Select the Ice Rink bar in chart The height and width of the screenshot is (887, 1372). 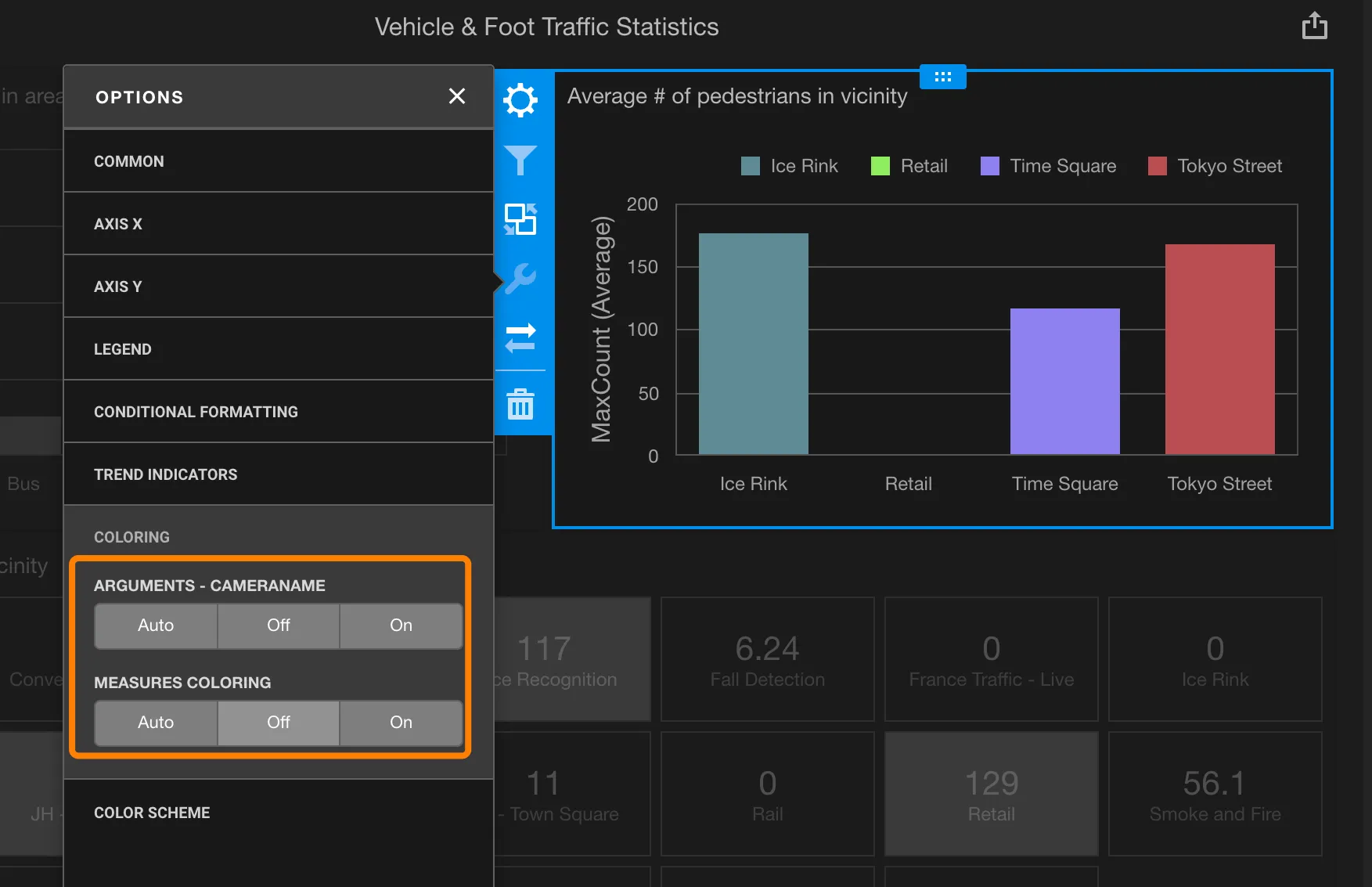pos(754,344)
